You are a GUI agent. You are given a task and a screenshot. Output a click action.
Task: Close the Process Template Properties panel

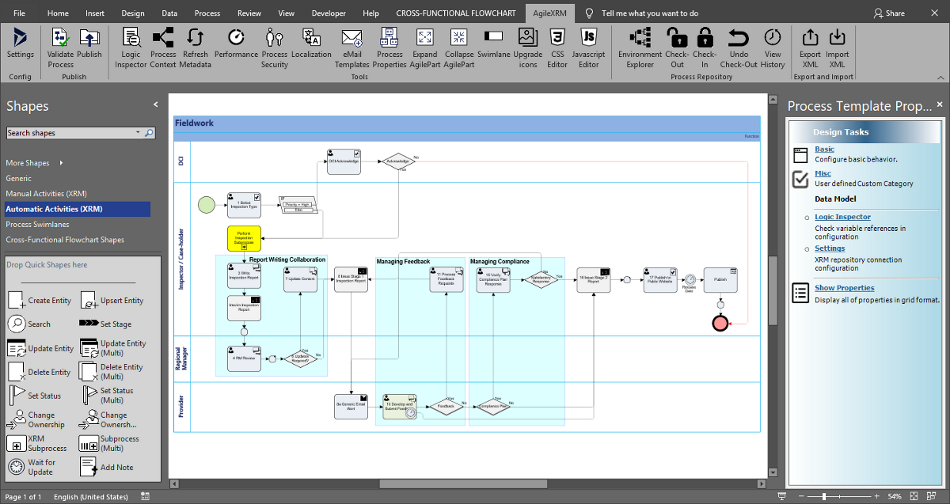coord(940,105)
